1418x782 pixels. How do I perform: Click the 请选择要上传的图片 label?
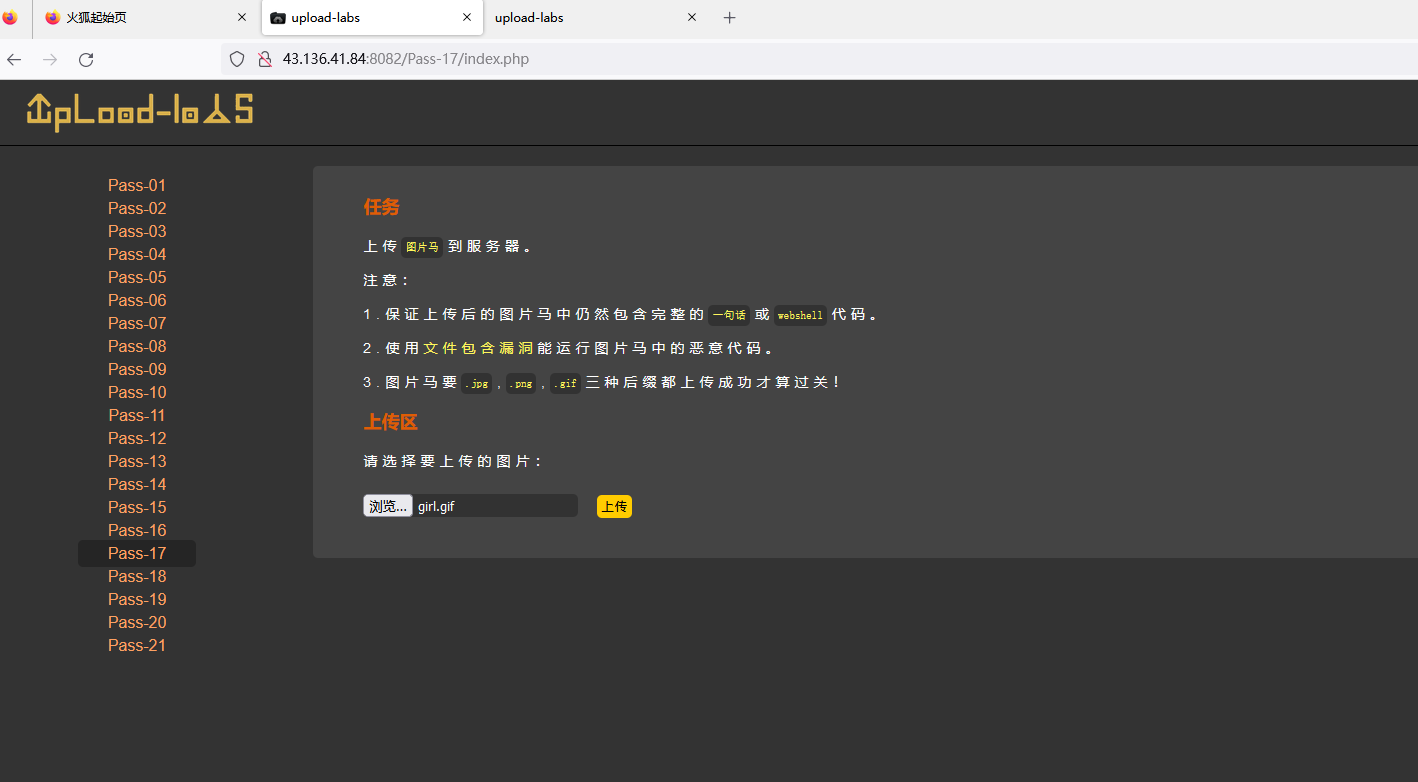click(x=453, y=461)
